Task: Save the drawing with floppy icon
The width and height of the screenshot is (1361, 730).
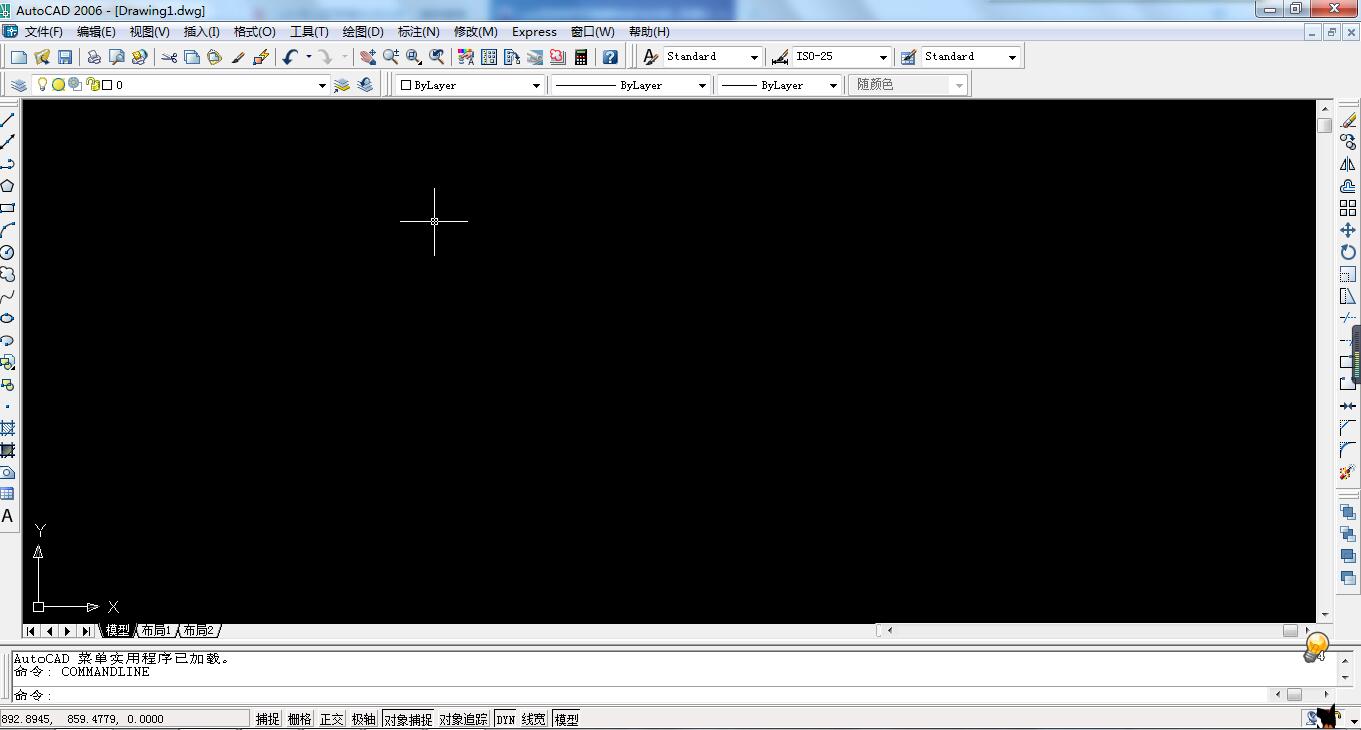Action: tap(65, 57)
